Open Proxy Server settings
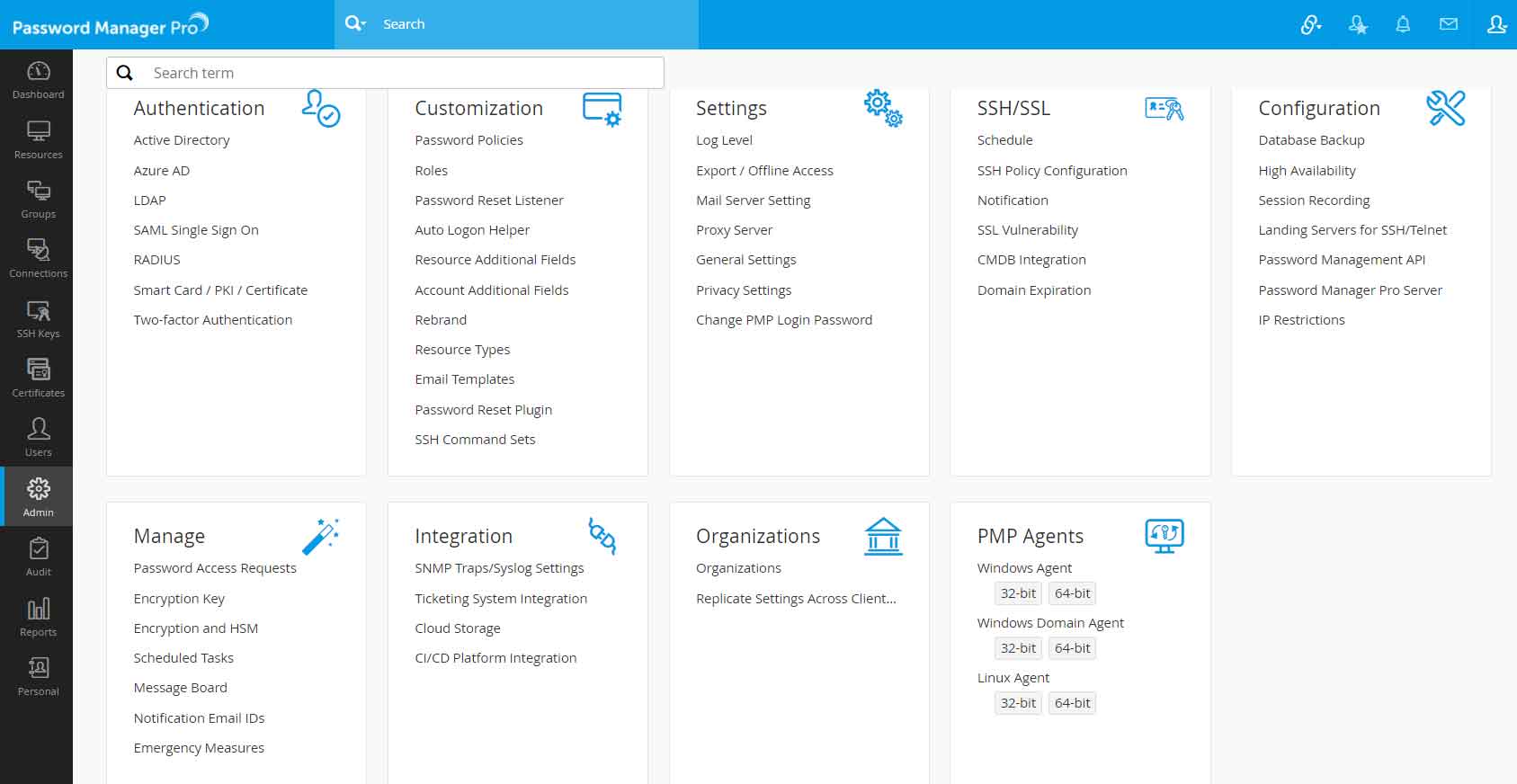1517x784 pixels. point(734,230)
